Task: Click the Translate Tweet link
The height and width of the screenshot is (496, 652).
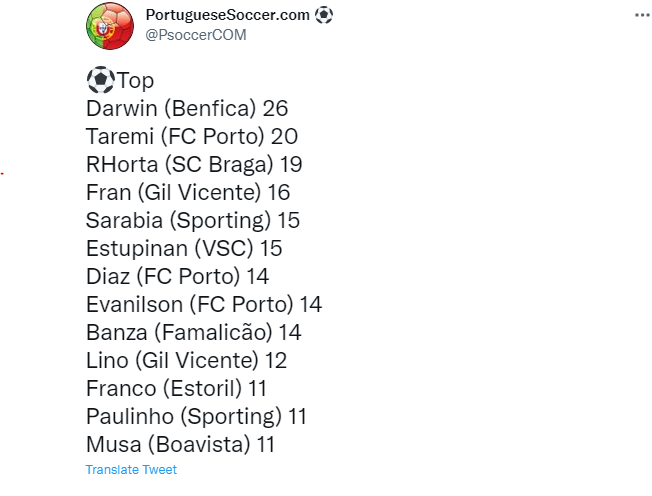Action: [x=131, y=470]
